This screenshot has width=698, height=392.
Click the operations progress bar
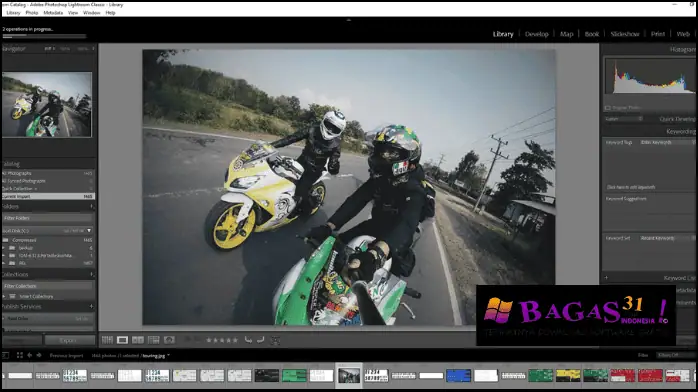(44, 36)
